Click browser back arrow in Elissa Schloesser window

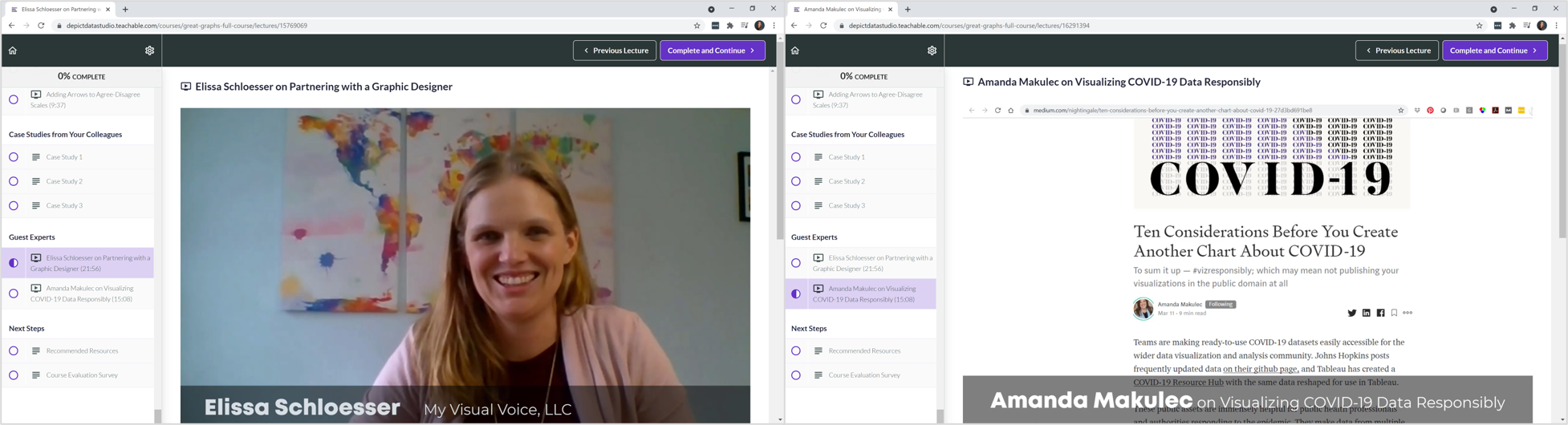tap(11, 26)
